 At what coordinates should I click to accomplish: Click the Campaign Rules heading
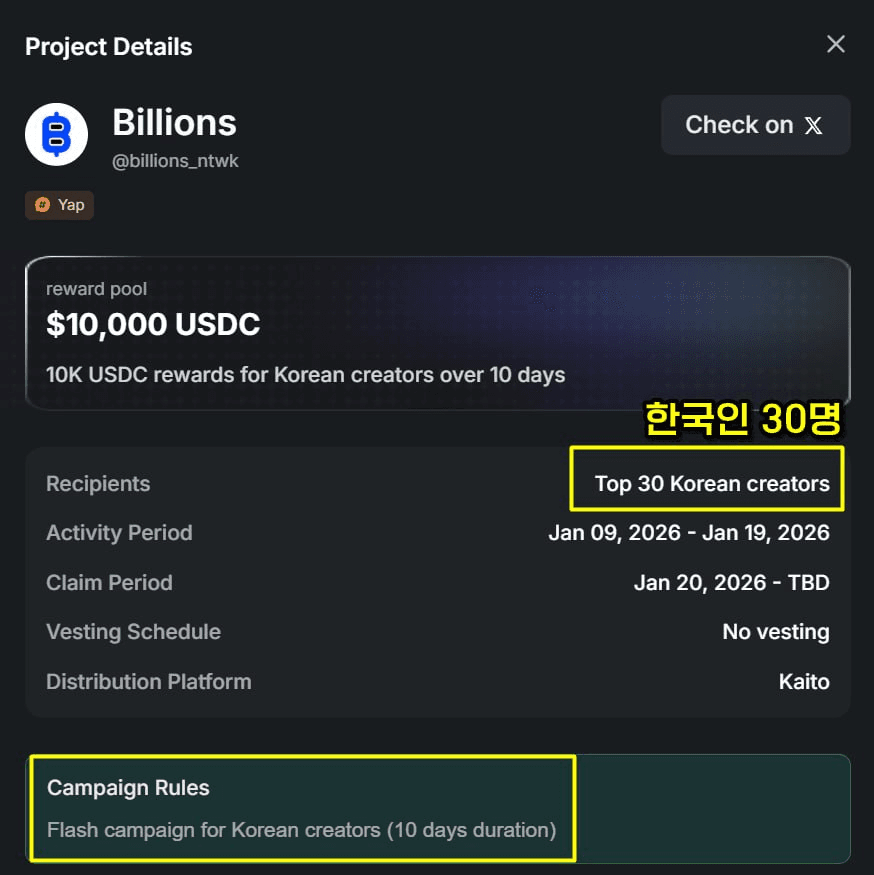point(128,788)
